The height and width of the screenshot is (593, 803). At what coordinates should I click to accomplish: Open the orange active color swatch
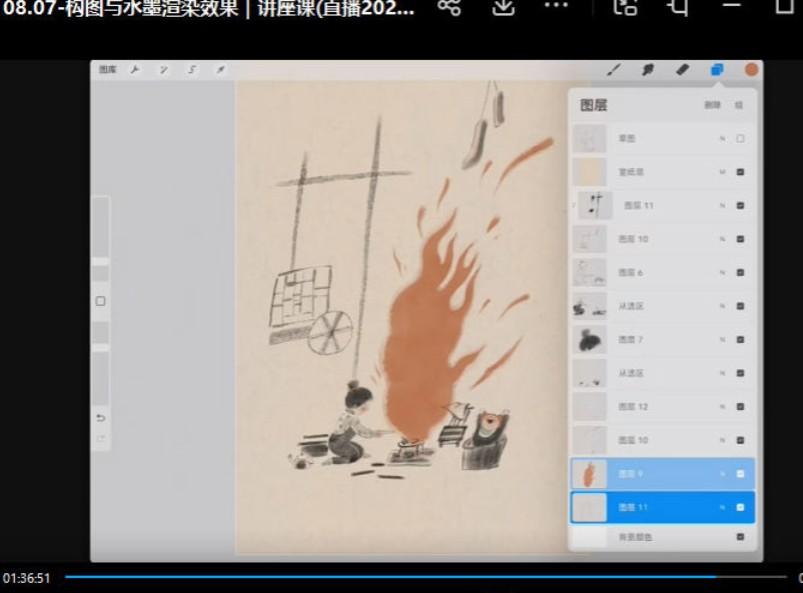(x=751, y=70)
